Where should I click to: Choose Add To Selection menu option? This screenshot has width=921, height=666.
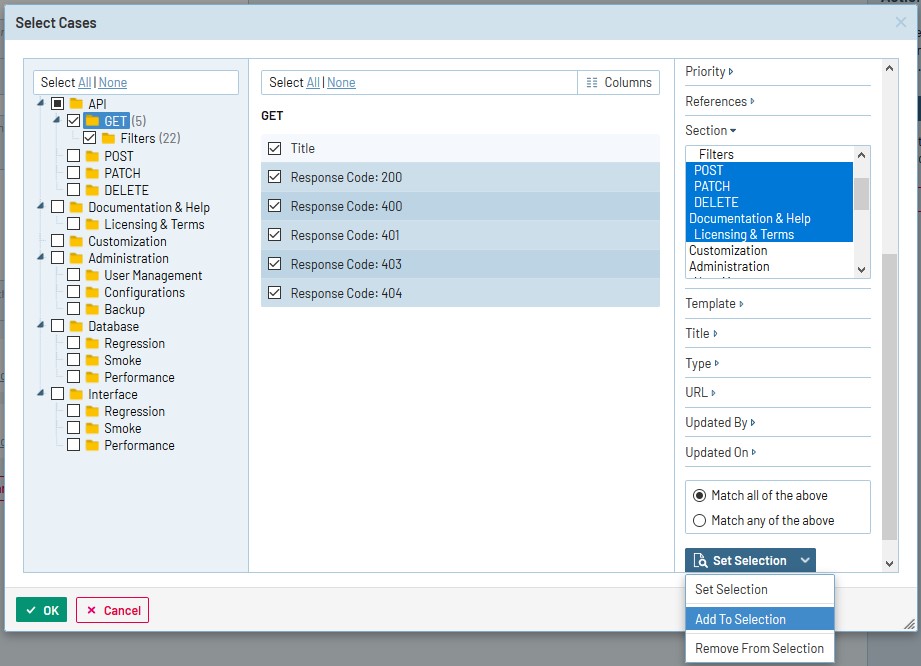[x=740, y=619]
